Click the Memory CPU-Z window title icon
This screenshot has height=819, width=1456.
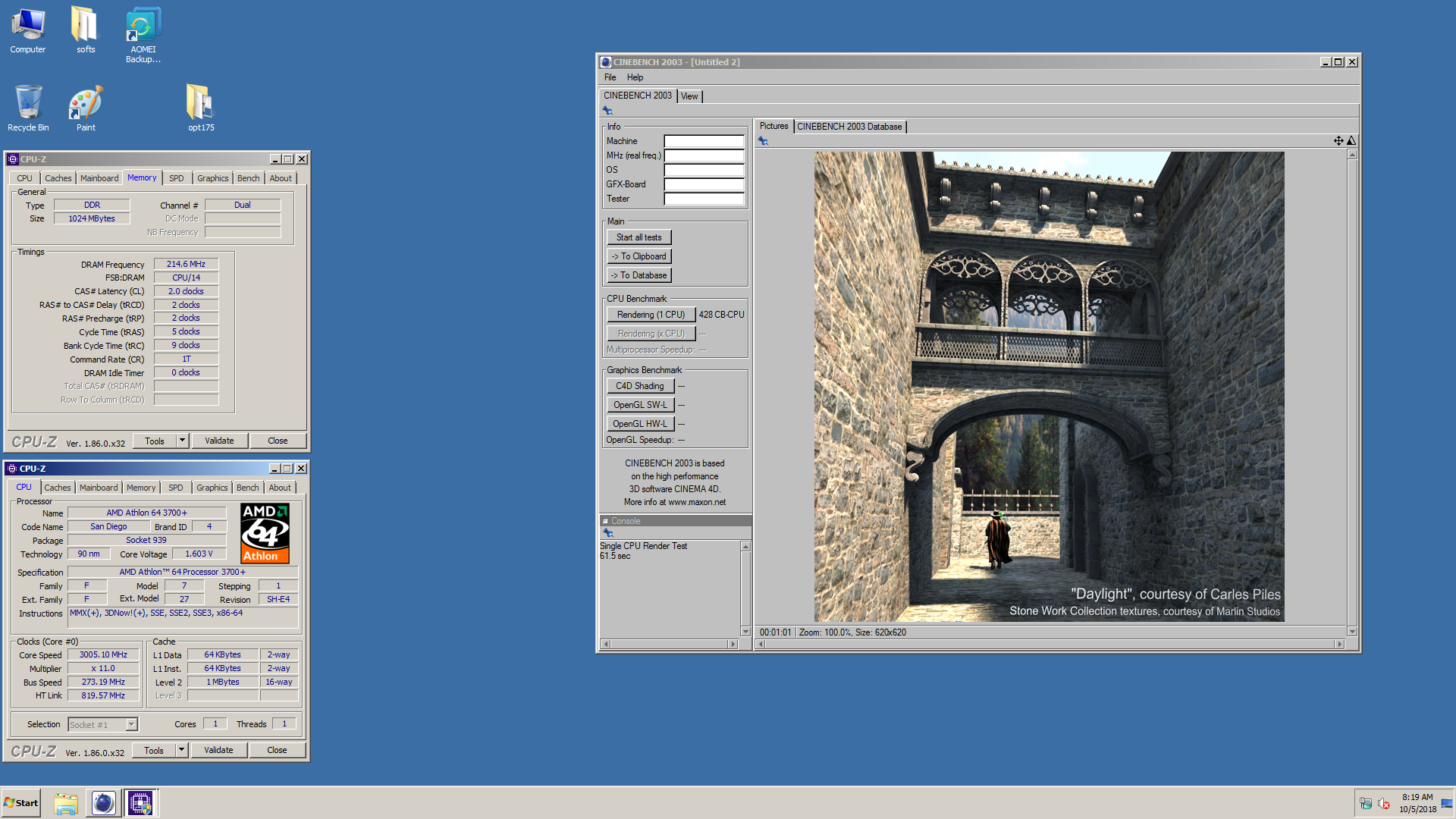coord(12,159)
